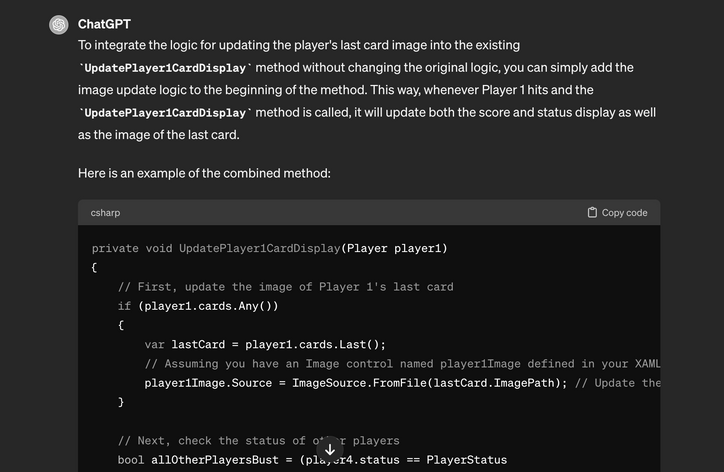Click the var lastCard assignment line

pyautogui.click(x=265, y=345)
